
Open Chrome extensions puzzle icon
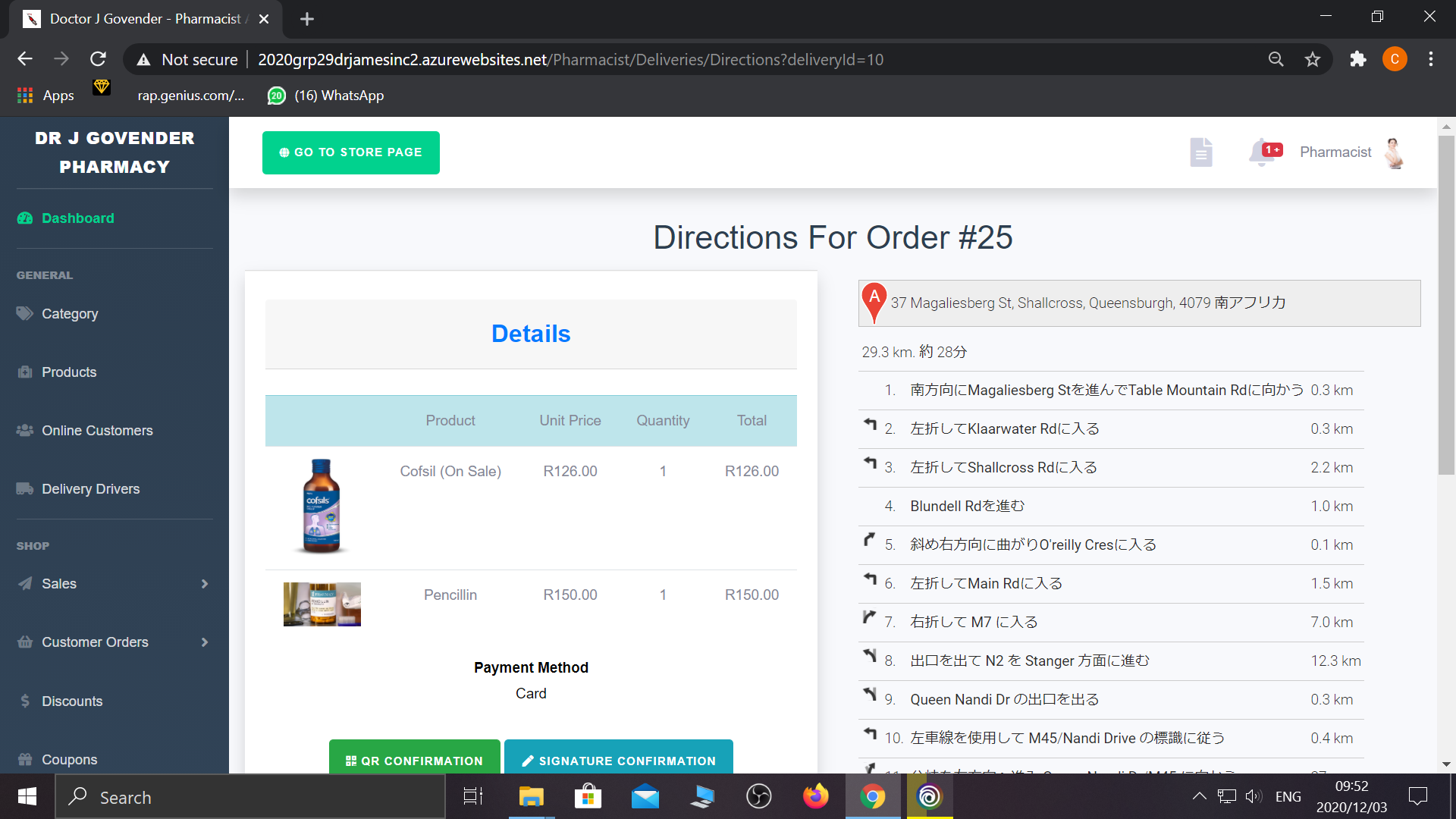click(x=1357, y=59)
